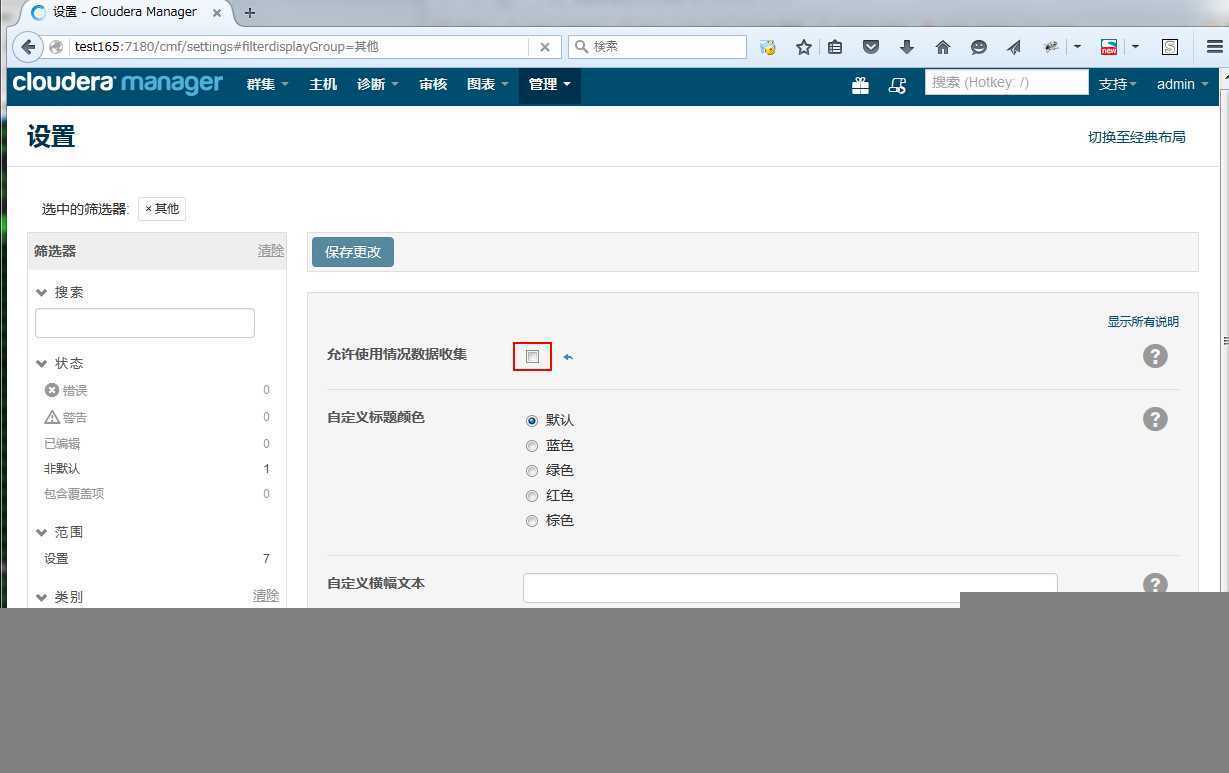Viewport: 1229px width, 773px height.
Task: Click the Cloudera Manager logo
Action: pos(118,83)
